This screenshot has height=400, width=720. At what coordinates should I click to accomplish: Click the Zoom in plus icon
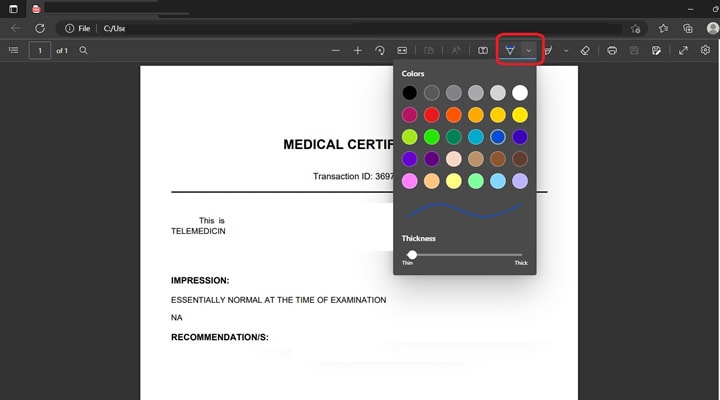coord(358,51)
